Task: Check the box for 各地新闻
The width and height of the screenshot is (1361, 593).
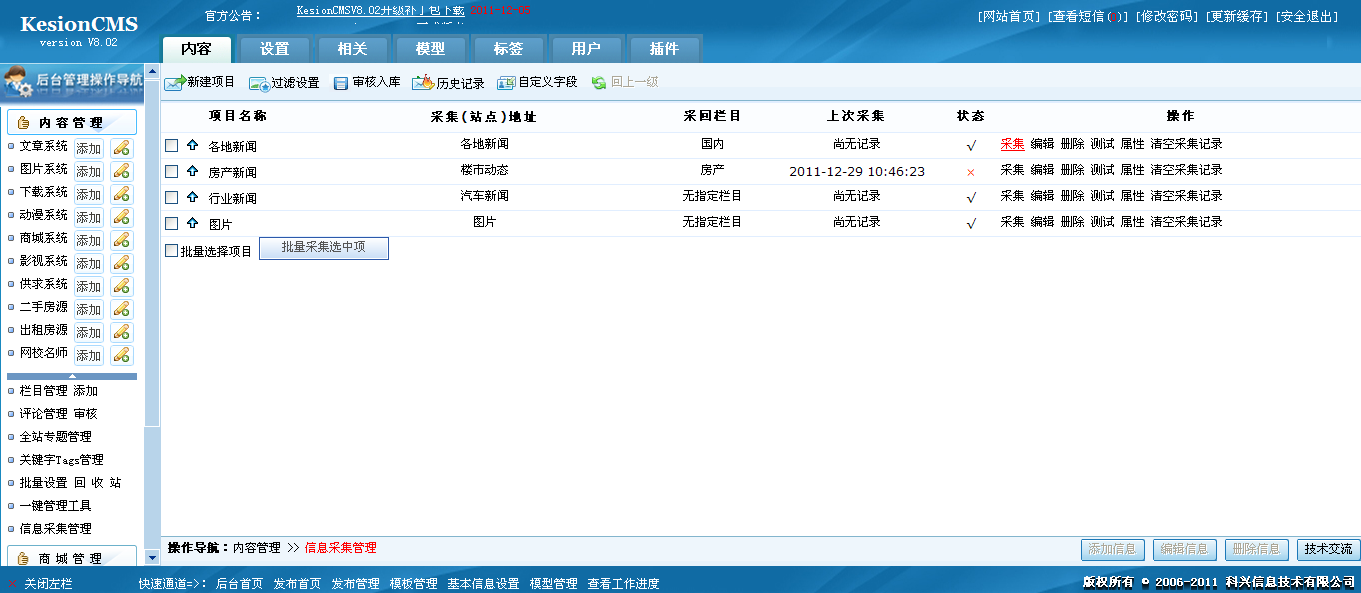Action: (x=172, y=146)
